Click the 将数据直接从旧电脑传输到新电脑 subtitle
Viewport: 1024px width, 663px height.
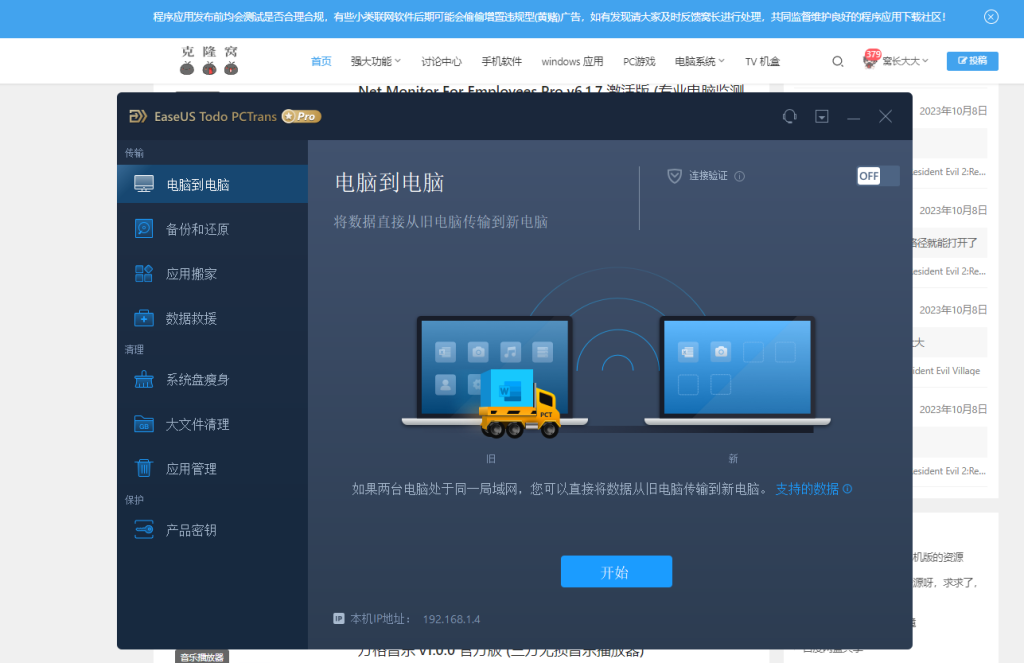[x=441, y=222]
